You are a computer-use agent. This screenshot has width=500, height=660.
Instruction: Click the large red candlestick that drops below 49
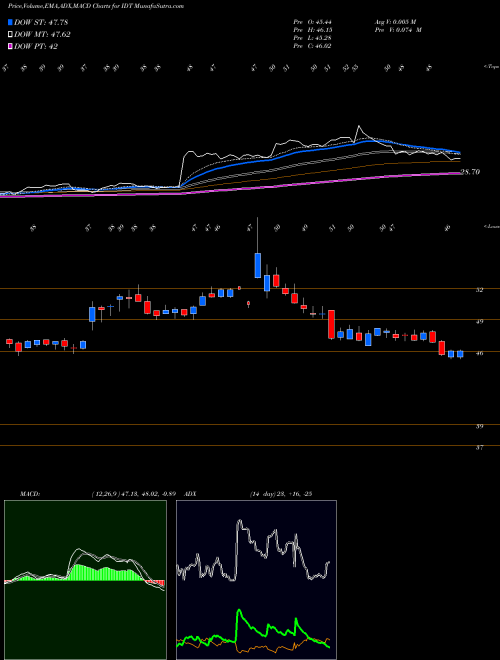click(332, 324)
